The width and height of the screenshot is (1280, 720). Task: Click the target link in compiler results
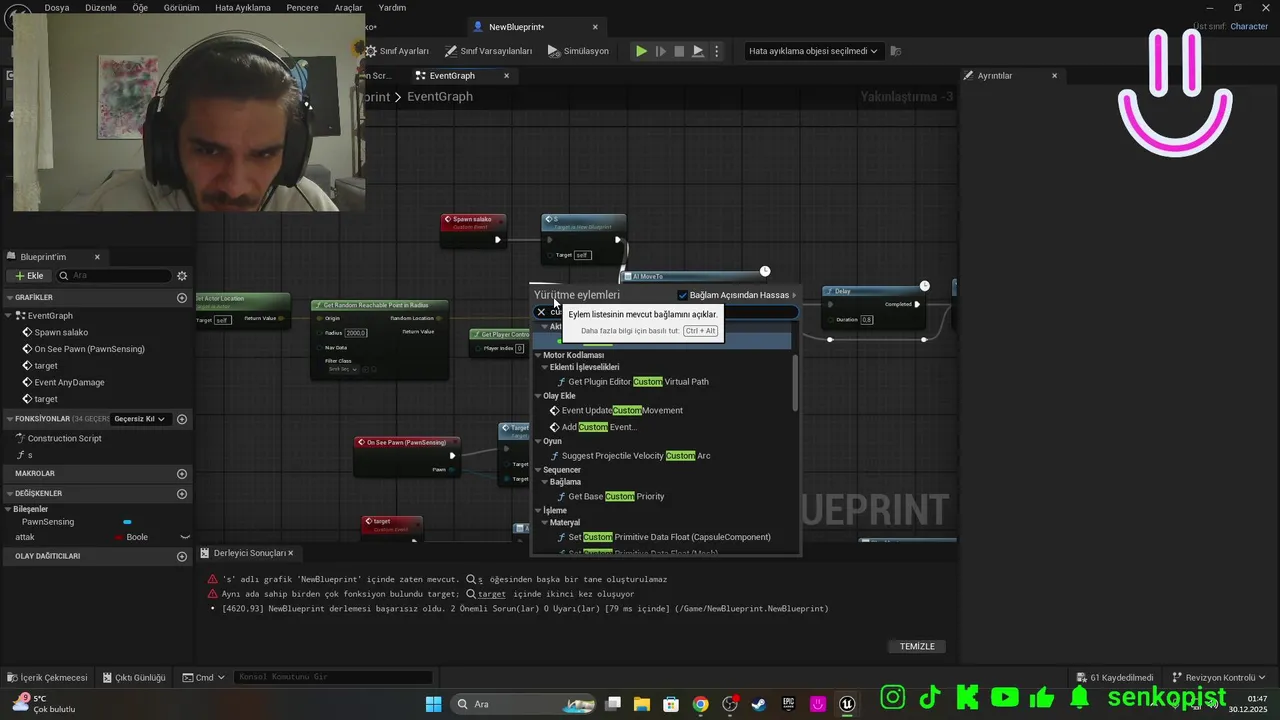491,594
